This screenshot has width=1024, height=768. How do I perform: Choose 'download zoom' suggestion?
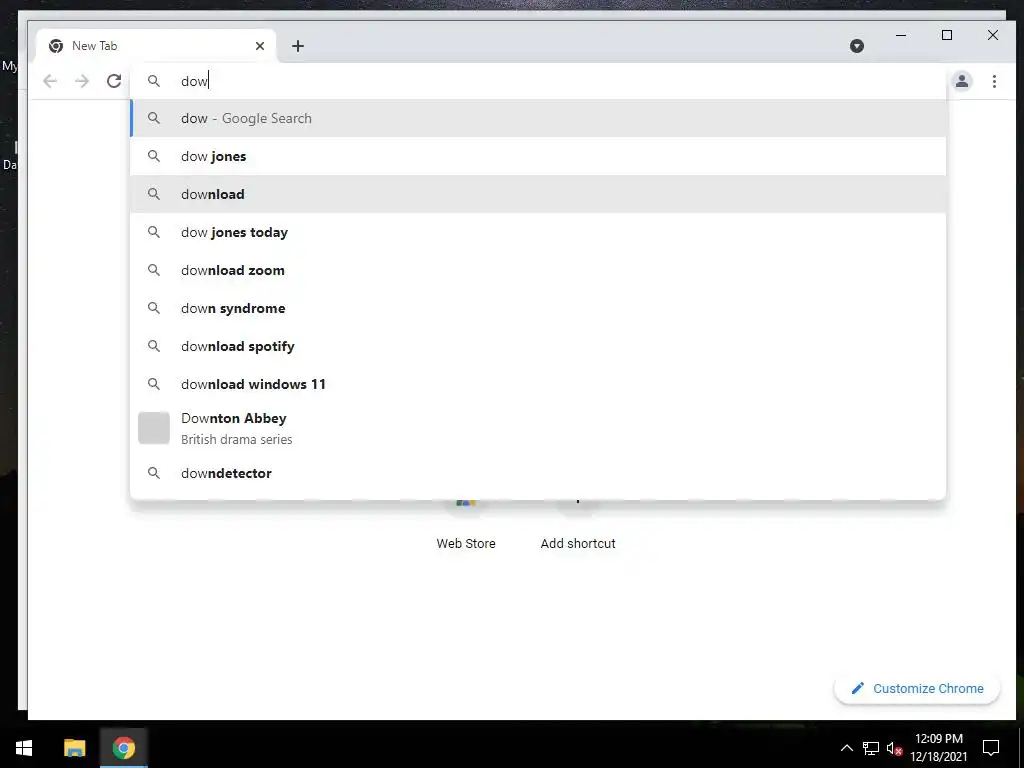538,270
